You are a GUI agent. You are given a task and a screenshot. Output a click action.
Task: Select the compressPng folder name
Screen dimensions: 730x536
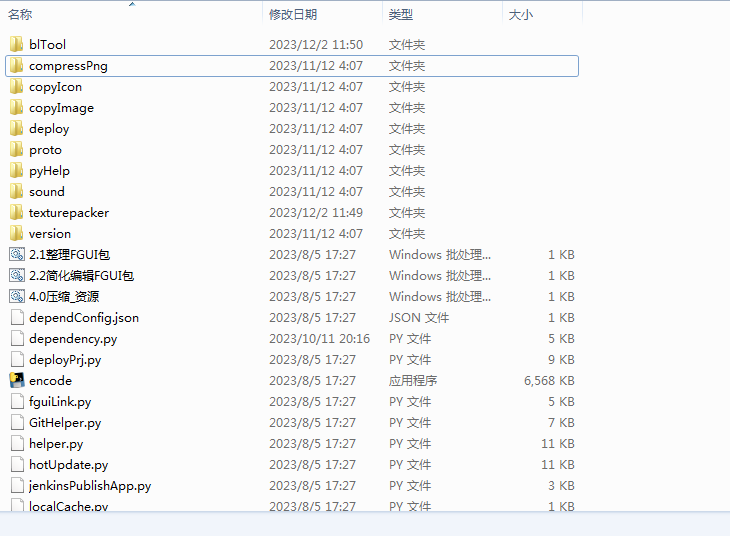[68, 66]
